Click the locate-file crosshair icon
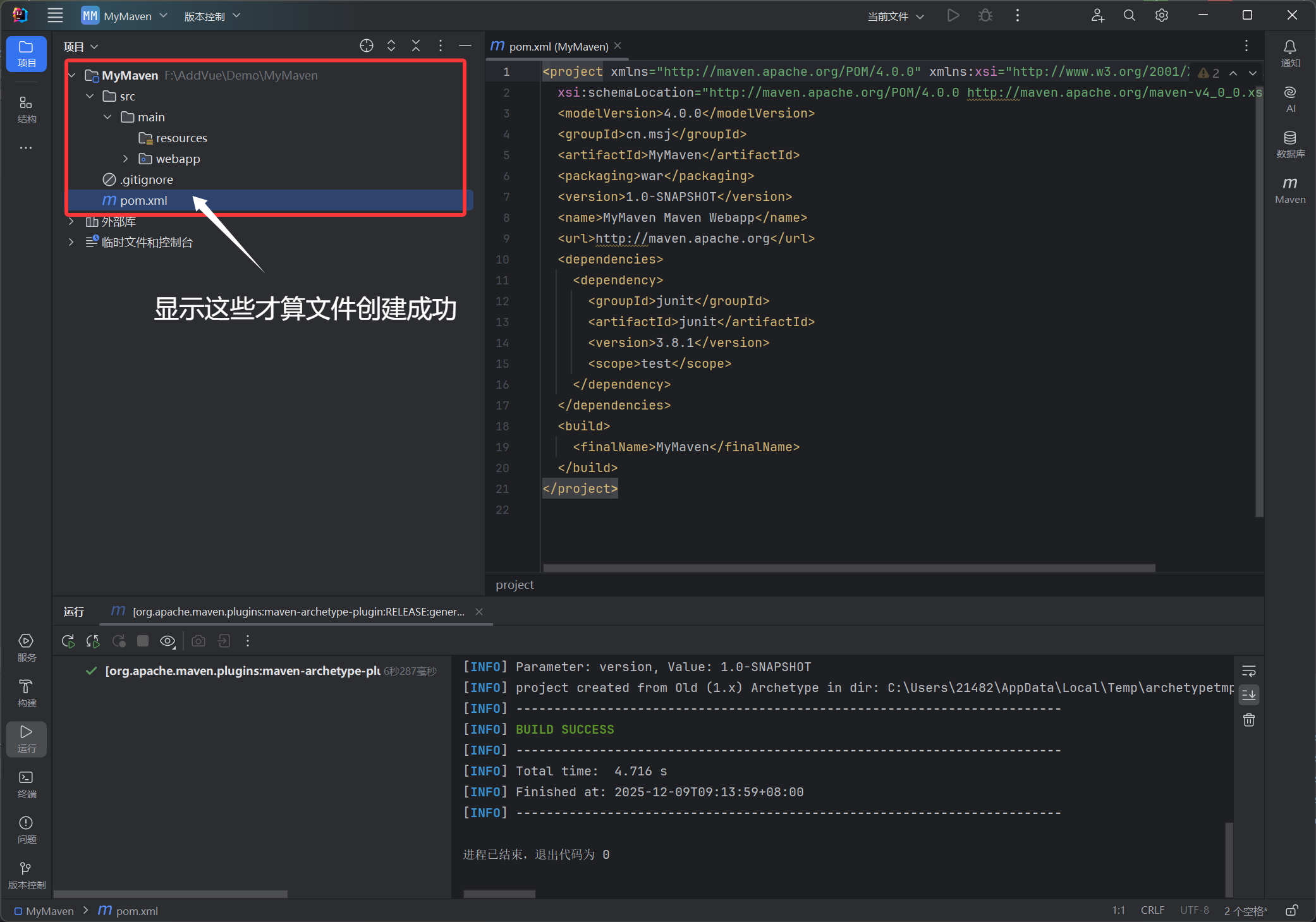The height and width of the screenshot is (922, 1316). click(367, 45)
